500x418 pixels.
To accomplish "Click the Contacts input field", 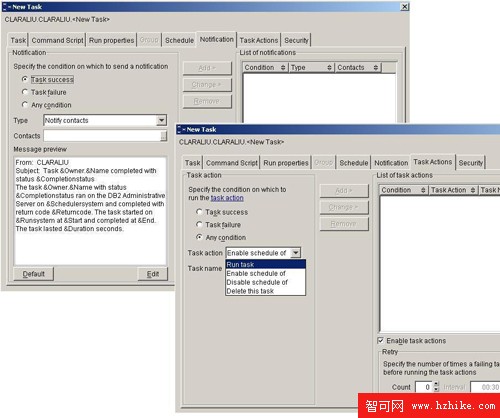I will click(x=102, y=136).
